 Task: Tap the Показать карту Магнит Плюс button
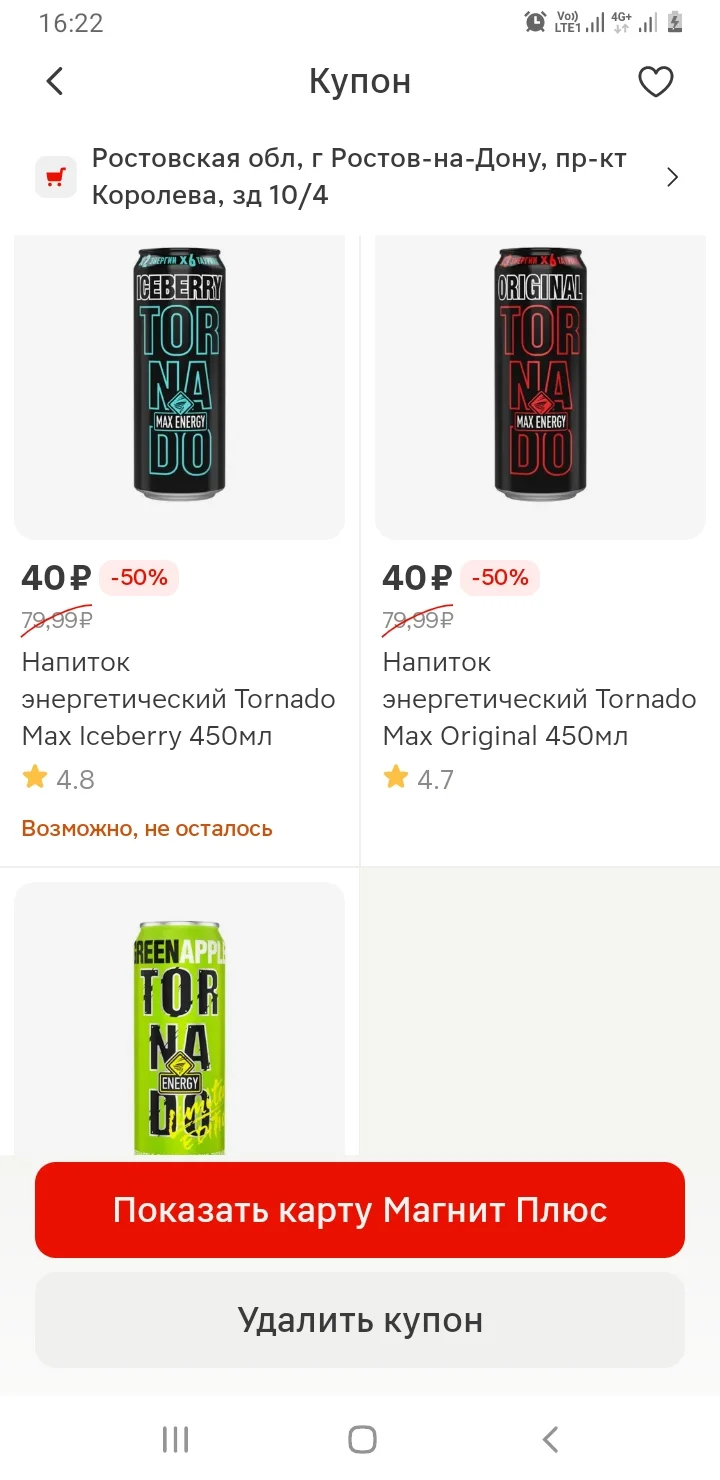point(360,1210)
